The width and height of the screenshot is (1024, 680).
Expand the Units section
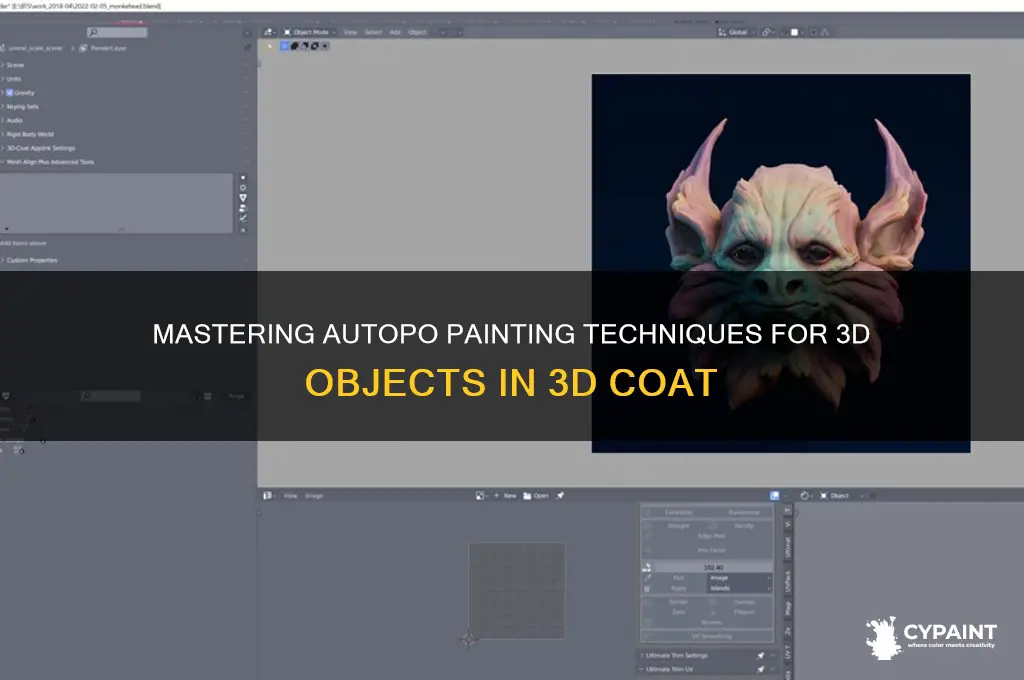13,78
